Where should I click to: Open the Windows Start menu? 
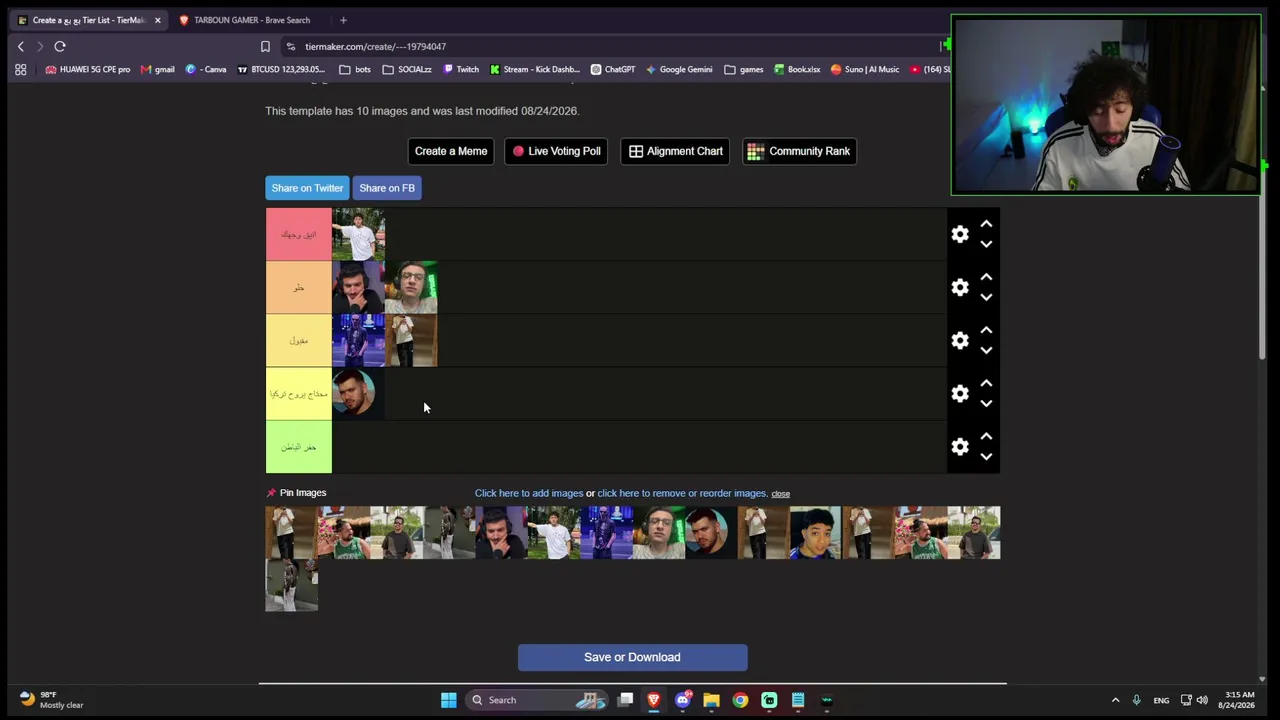coord(449,700)
